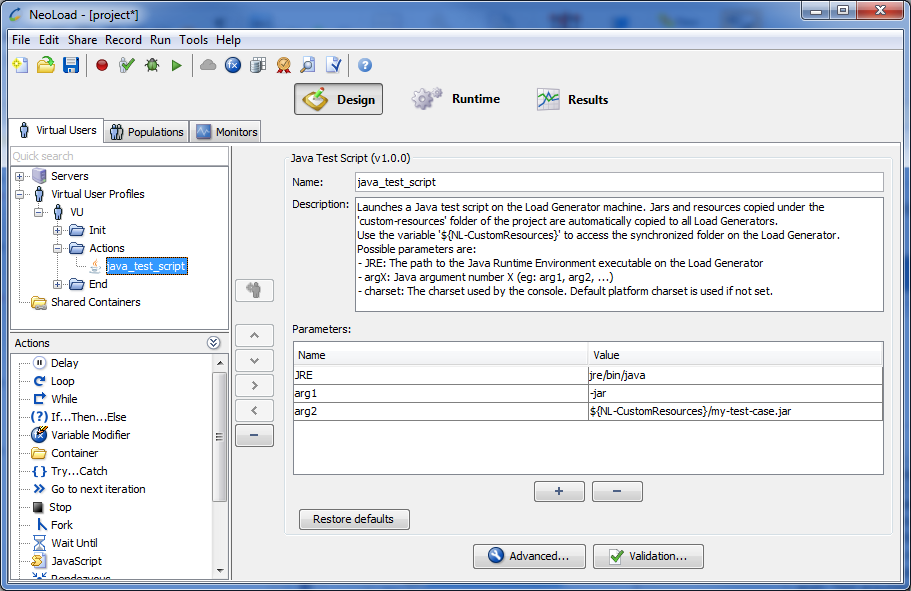Open the Advanced... dialog
Screen dimensions: 911x591
[529, 556]
